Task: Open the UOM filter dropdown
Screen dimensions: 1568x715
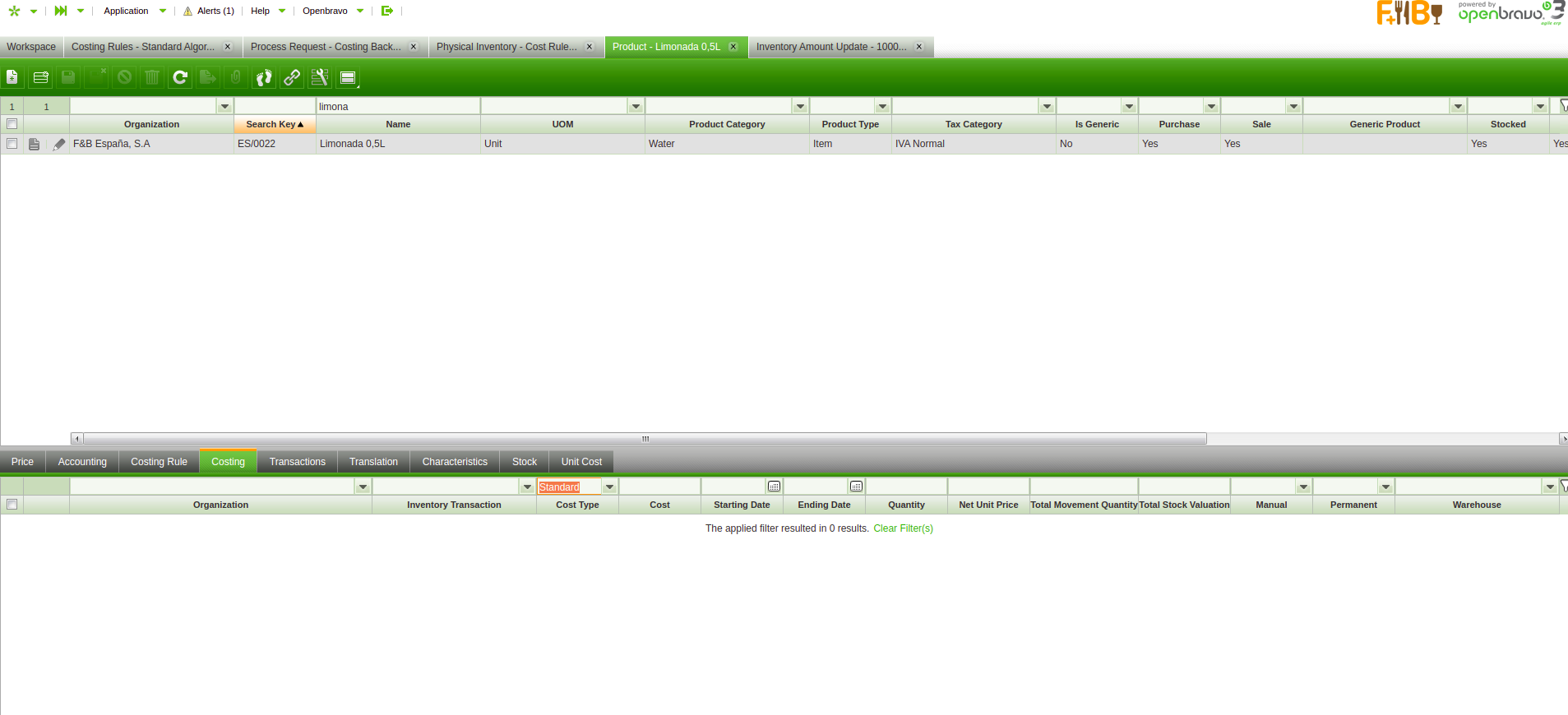Action: (636, 106)
